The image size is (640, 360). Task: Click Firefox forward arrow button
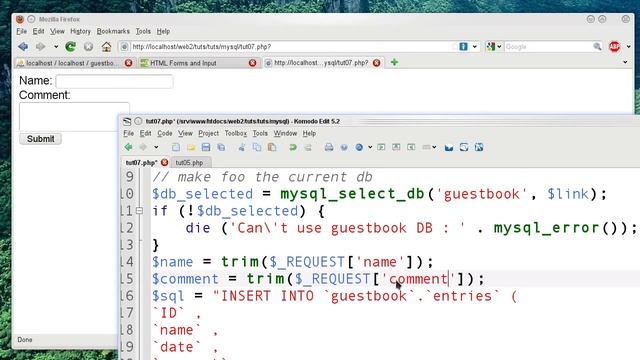click(x=40, y=47)
